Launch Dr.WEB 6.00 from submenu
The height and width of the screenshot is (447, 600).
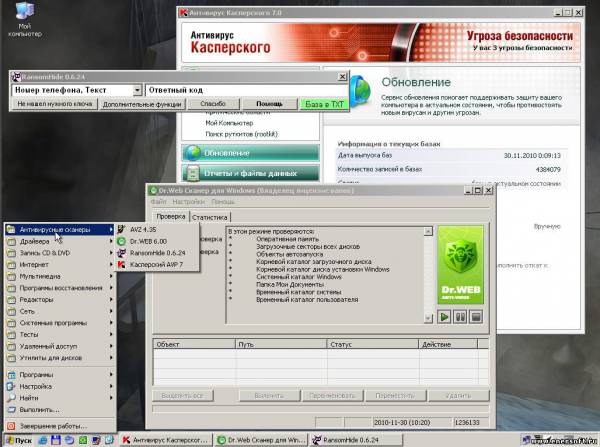point(157,241)
